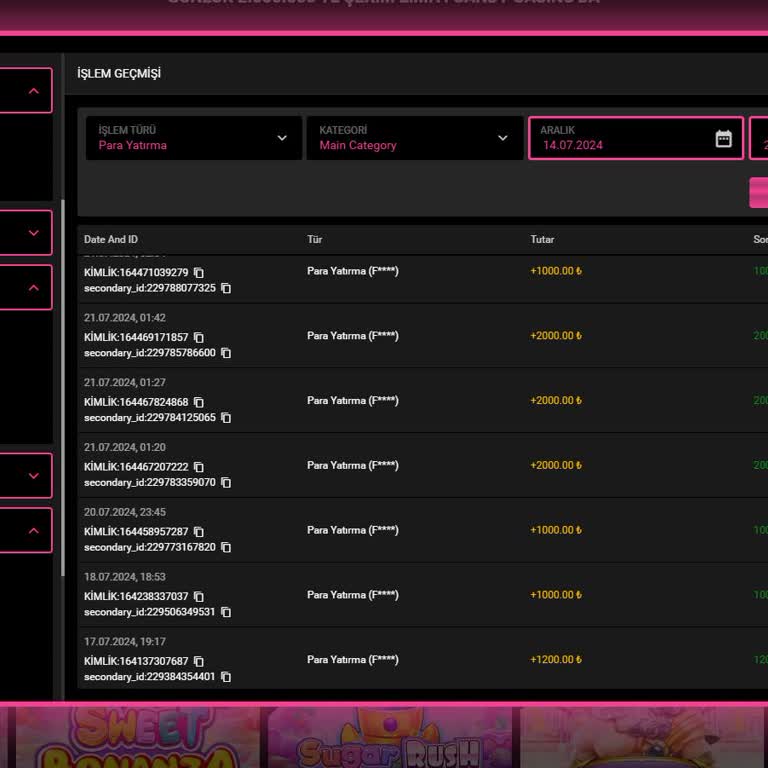Collapse the top sidebar section
The image size is (768, 768).
pyautogui.click(x=33, y=91)
